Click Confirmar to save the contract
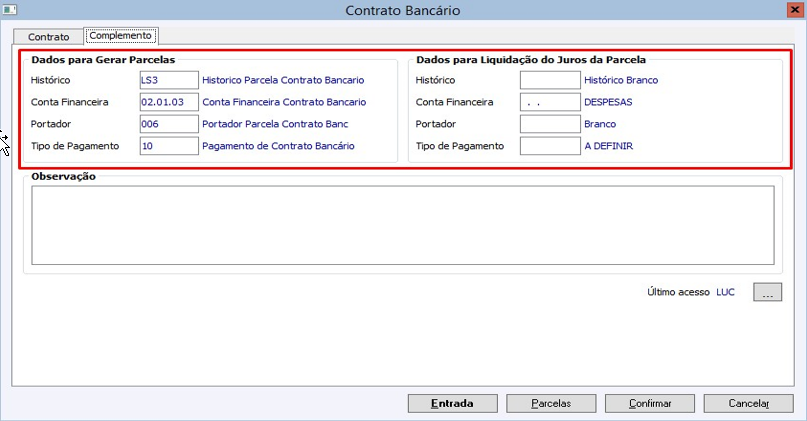The width and height of the screenshot is (807, 421). 650,404
